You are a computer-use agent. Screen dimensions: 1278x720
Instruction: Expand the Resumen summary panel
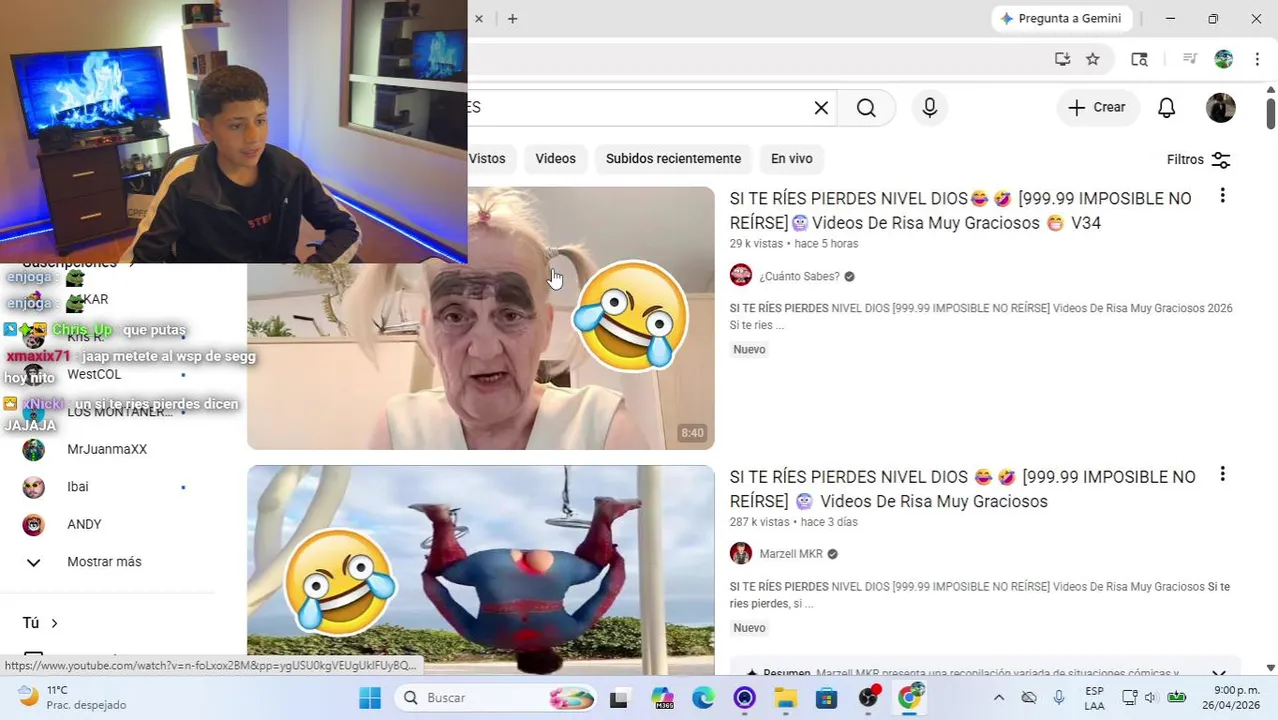pos(1218,673)
